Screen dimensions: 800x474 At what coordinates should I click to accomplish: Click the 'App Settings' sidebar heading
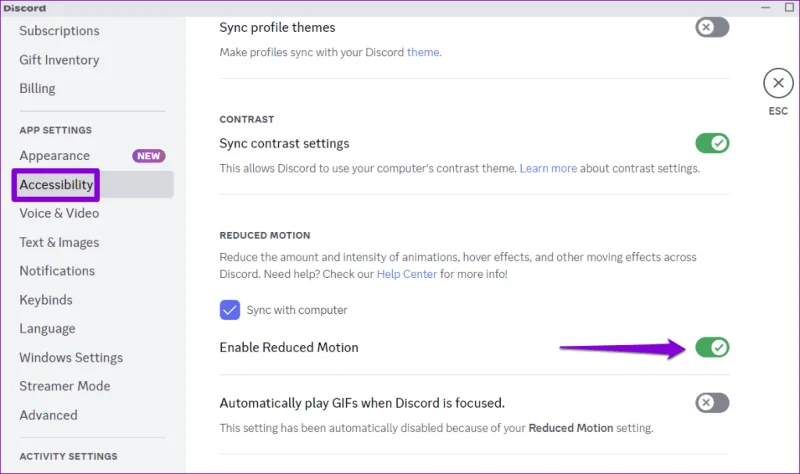coord(56,130)
